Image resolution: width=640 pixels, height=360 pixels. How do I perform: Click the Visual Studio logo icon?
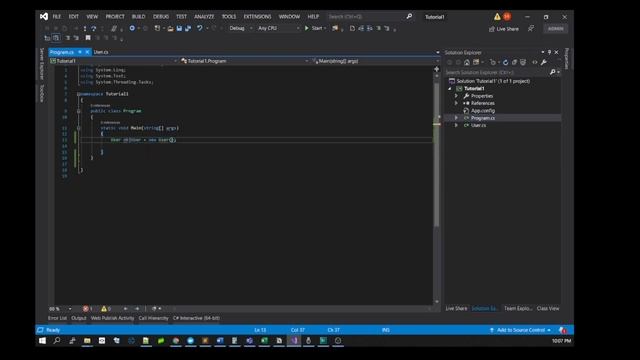click(44, 16)
